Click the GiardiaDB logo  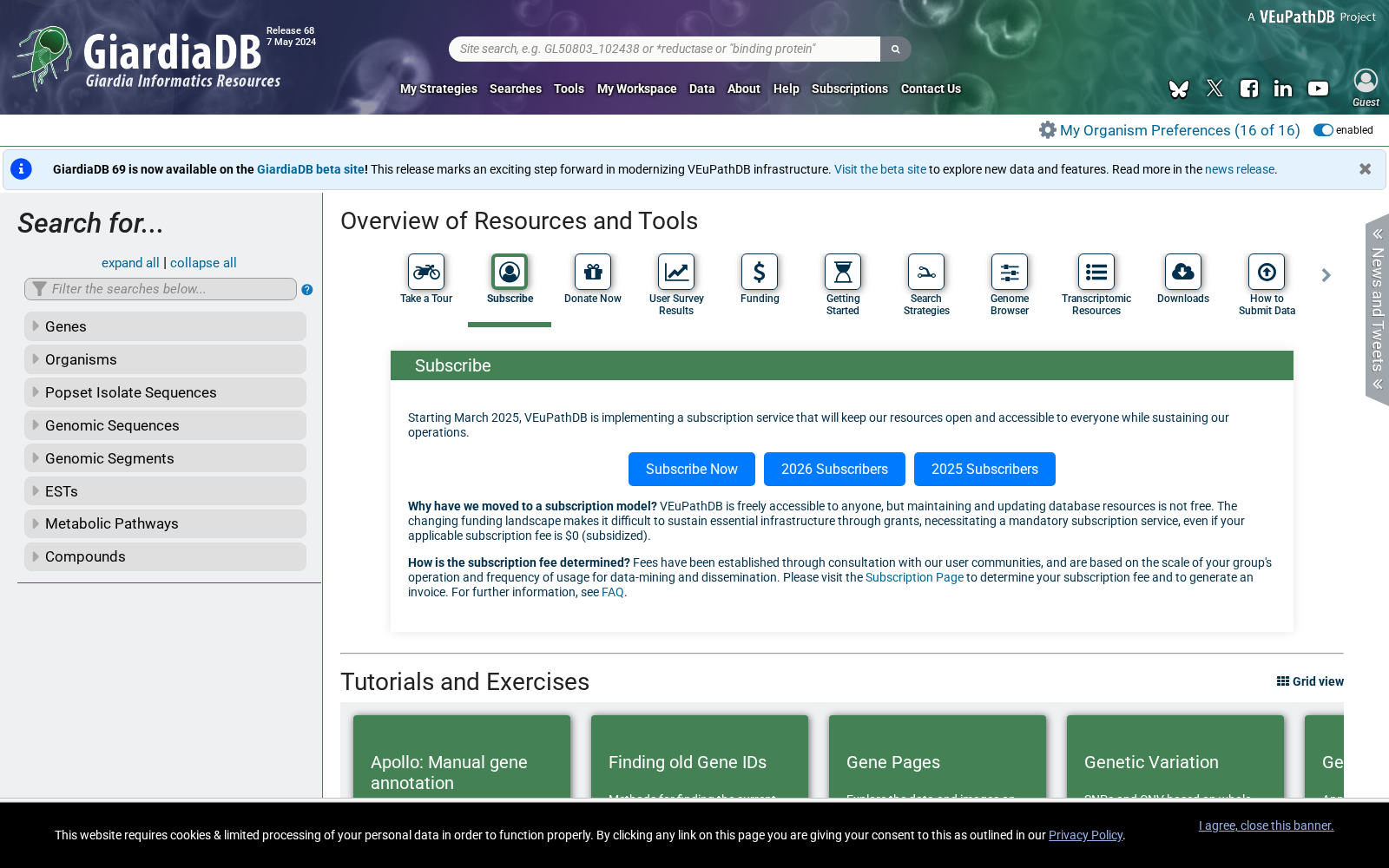click(x=148, y=59)
